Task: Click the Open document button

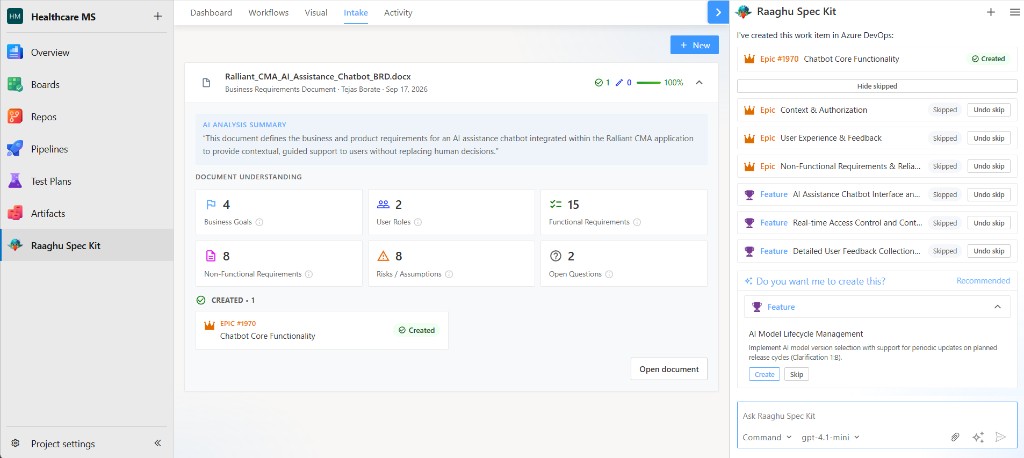Action: coord(669,369)
